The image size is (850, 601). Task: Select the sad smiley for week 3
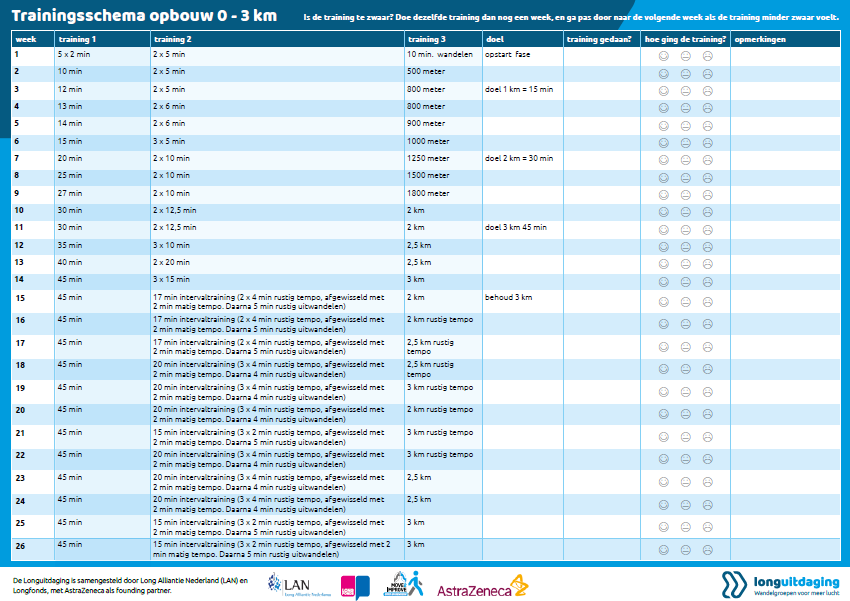[x=707, y=91]
